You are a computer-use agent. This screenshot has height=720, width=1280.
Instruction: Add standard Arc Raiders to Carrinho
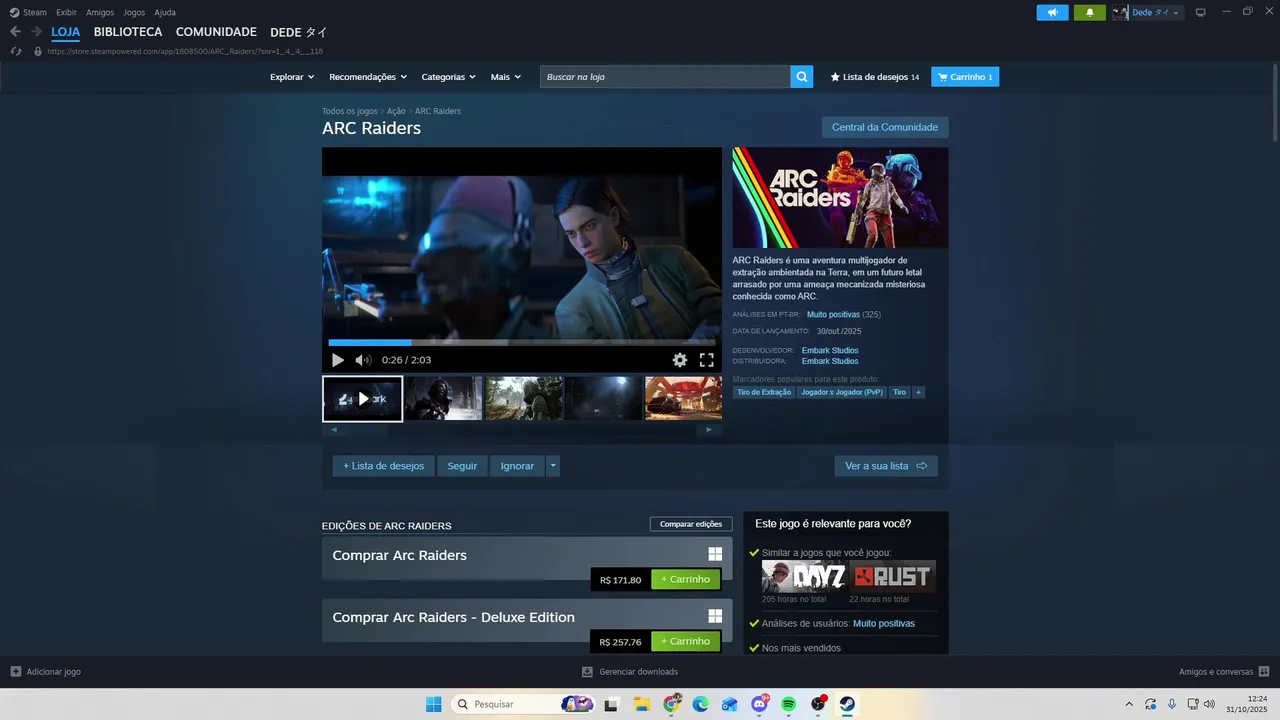tap(685, 579)
